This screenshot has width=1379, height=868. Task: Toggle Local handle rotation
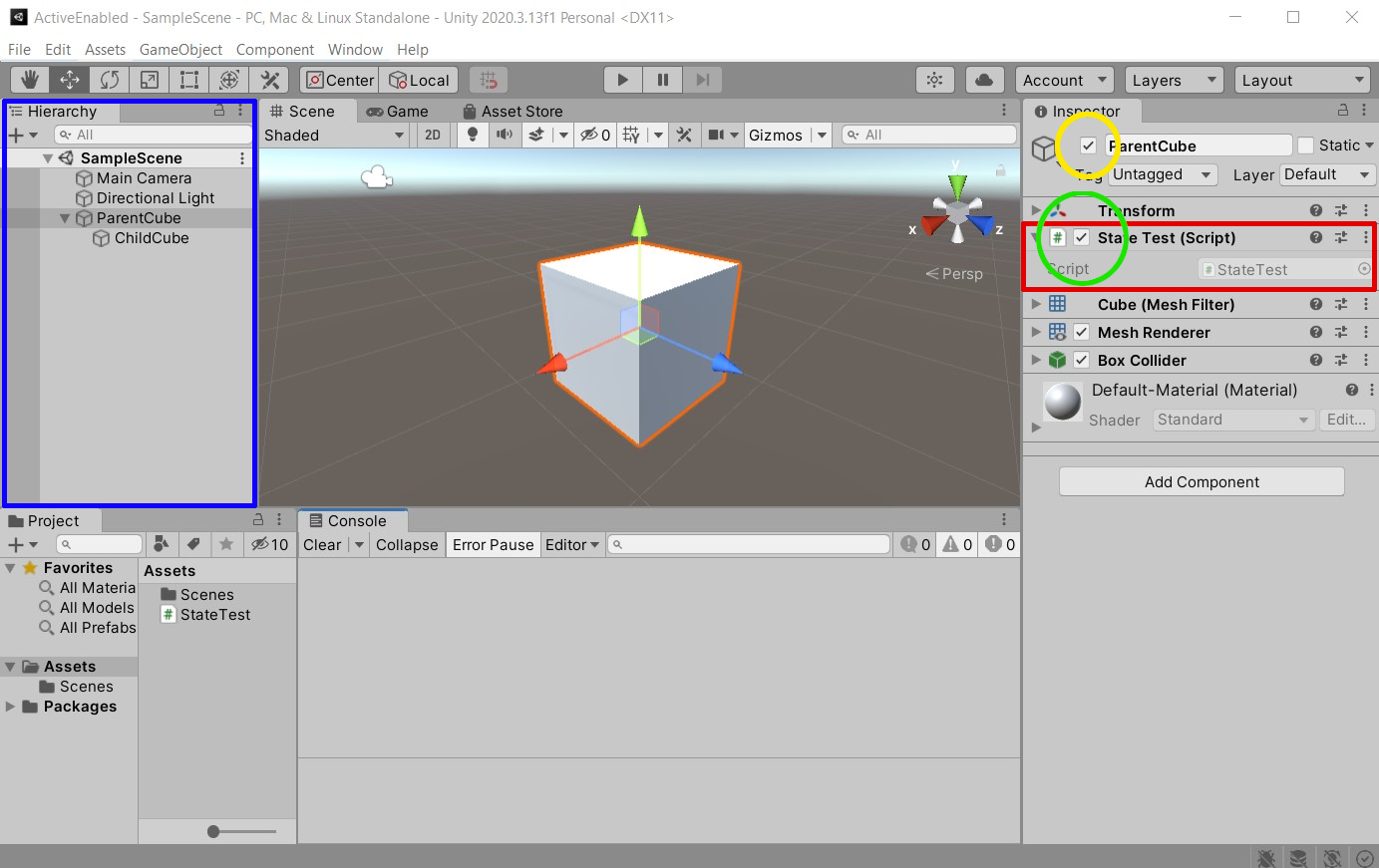coord(420,80)
